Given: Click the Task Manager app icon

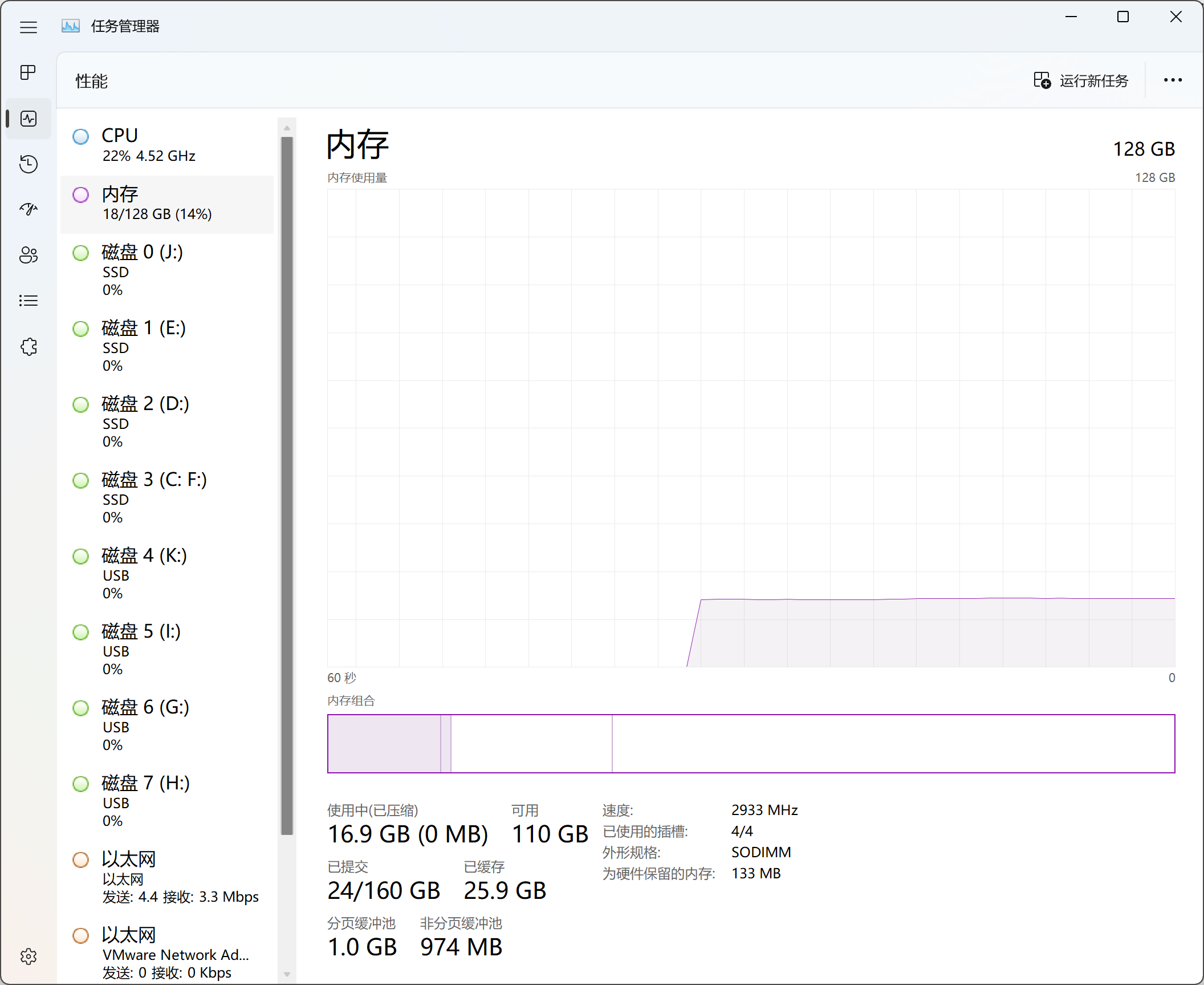Looking at the screenshot, I should pyautogui.click(x=71, y=26).
